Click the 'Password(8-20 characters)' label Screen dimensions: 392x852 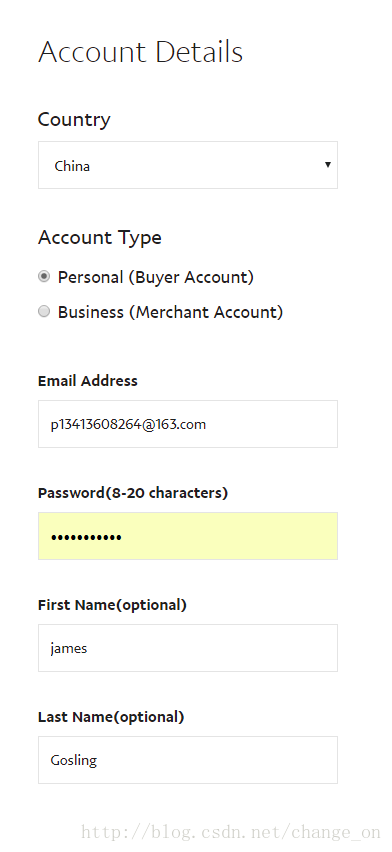click(x=133, y=493)
